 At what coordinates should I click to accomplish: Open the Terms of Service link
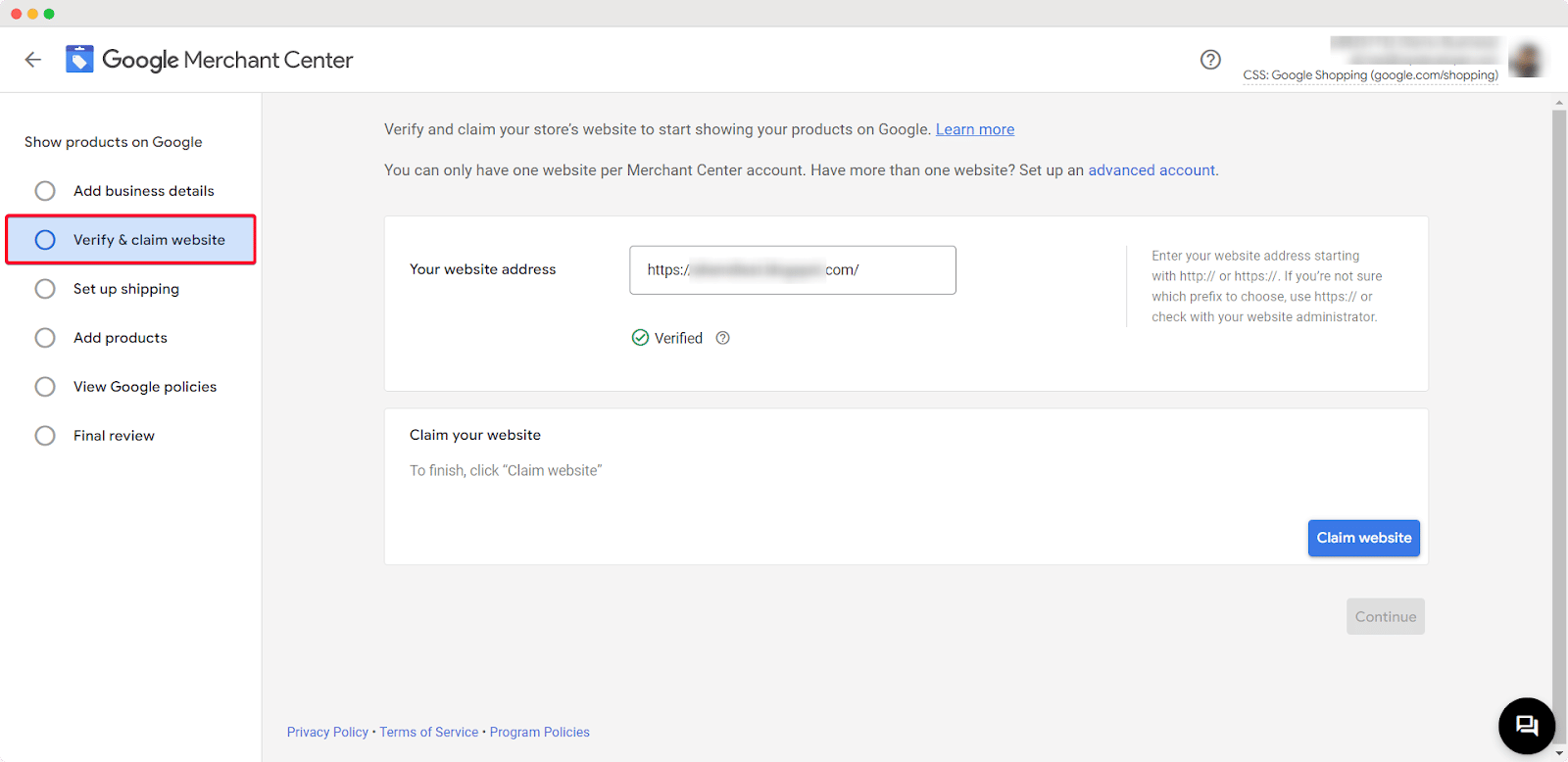(x=429, y=732)
